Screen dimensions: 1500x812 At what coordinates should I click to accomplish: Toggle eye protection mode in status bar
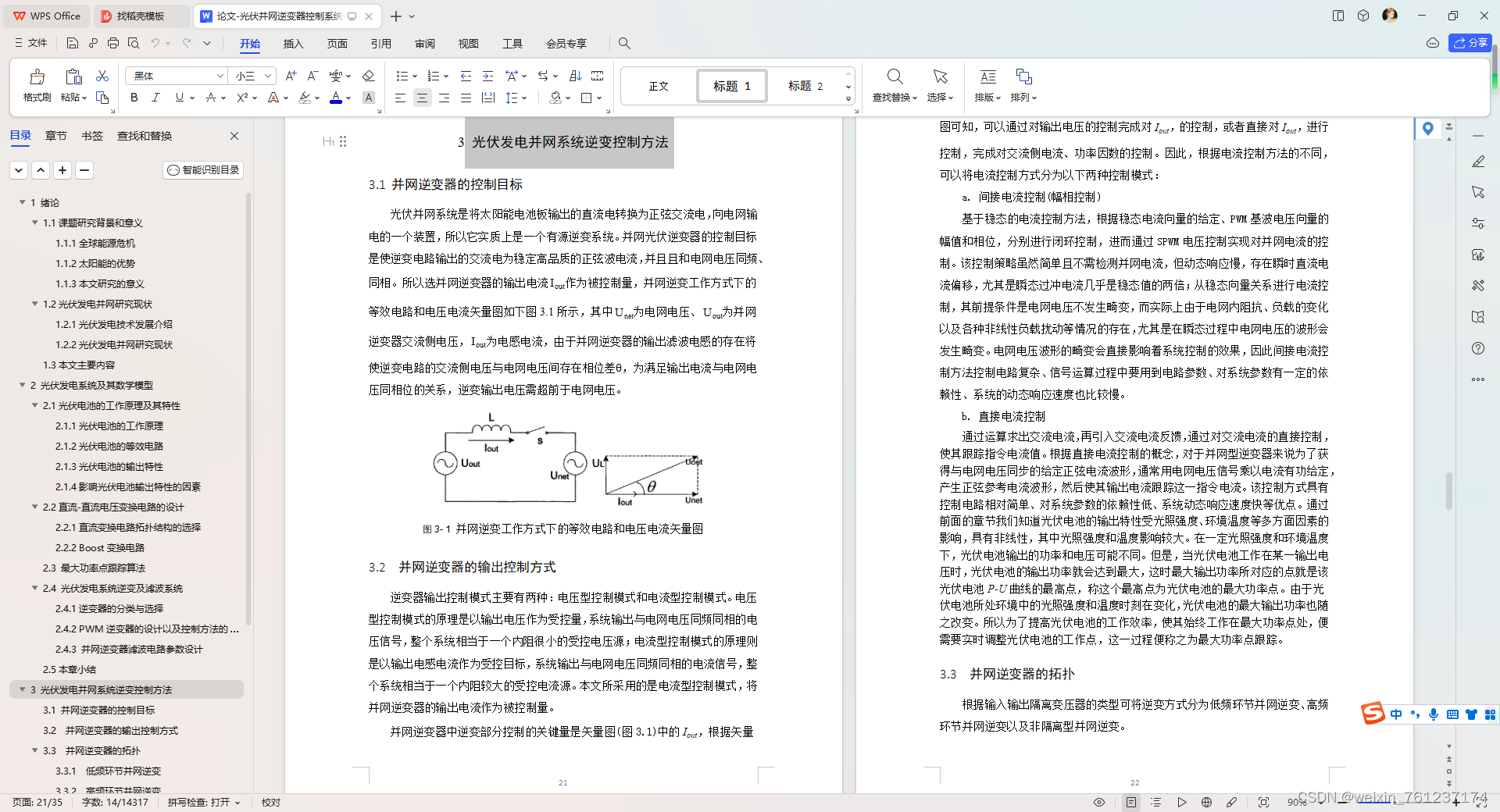(1099, 802)
